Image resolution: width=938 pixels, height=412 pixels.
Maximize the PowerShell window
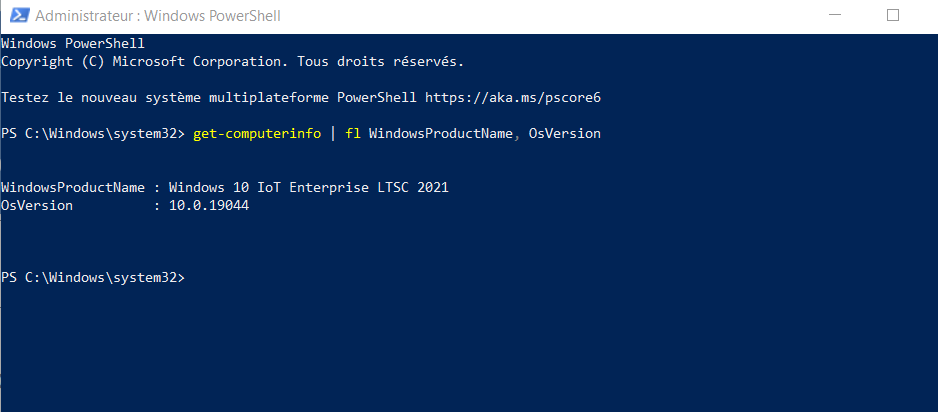[893, 16]
